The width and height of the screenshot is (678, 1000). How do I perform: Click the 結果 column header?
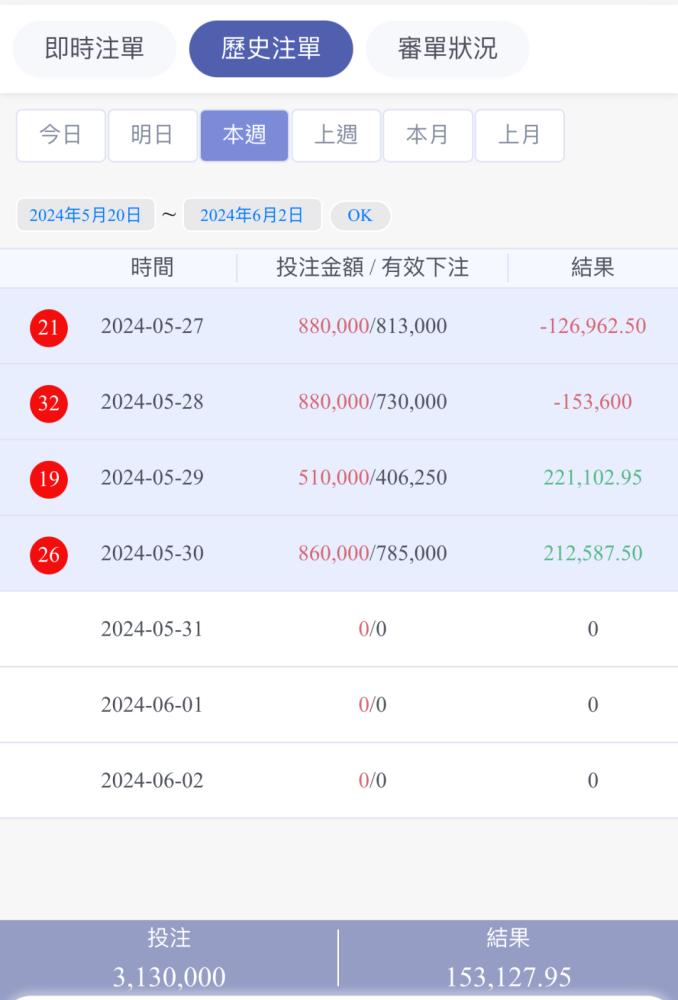tap(593, 267)
